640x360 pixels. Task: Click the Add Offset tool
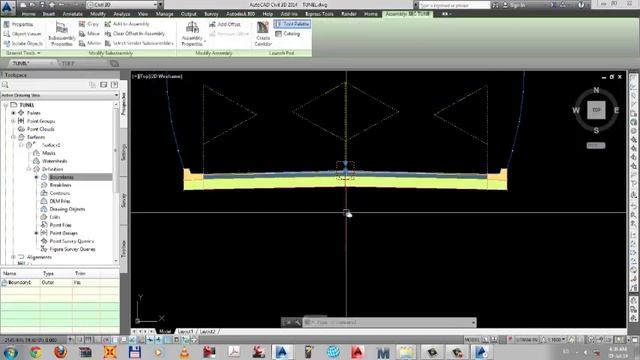224,24
